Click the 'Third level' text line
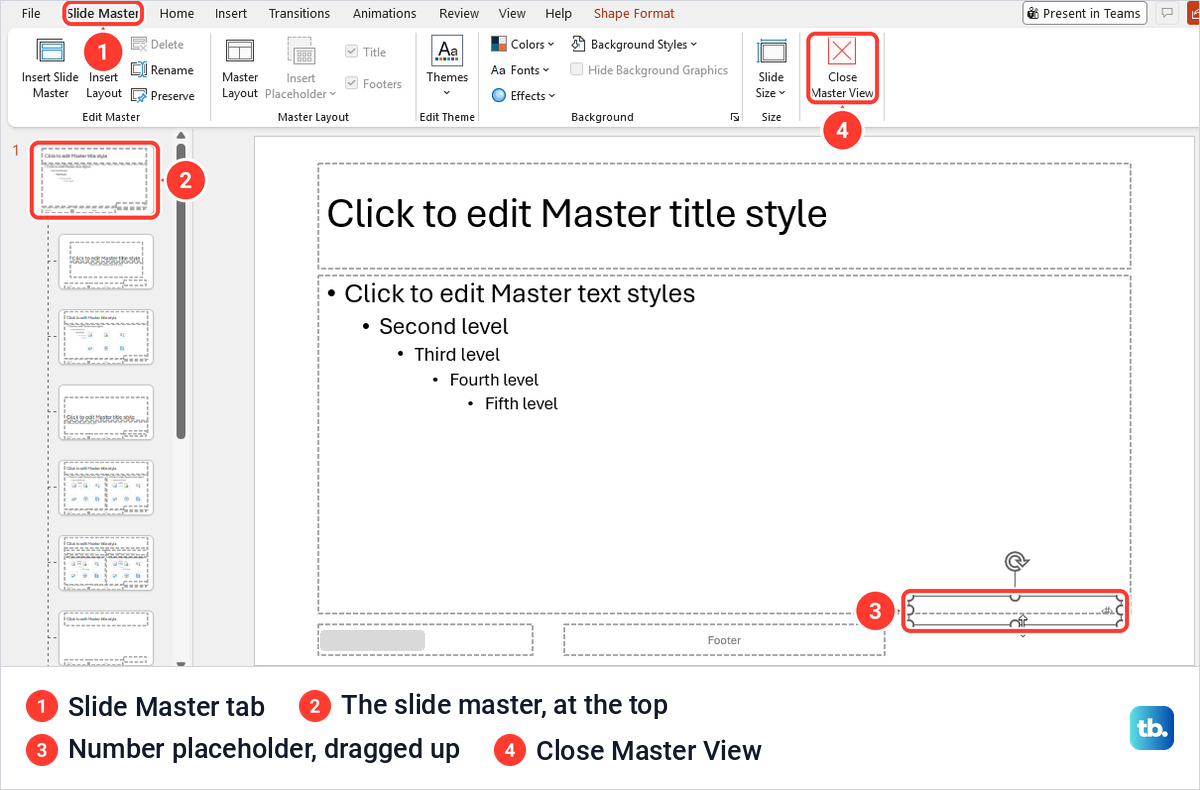This screenshot has width=1200, height=790. 457,355
